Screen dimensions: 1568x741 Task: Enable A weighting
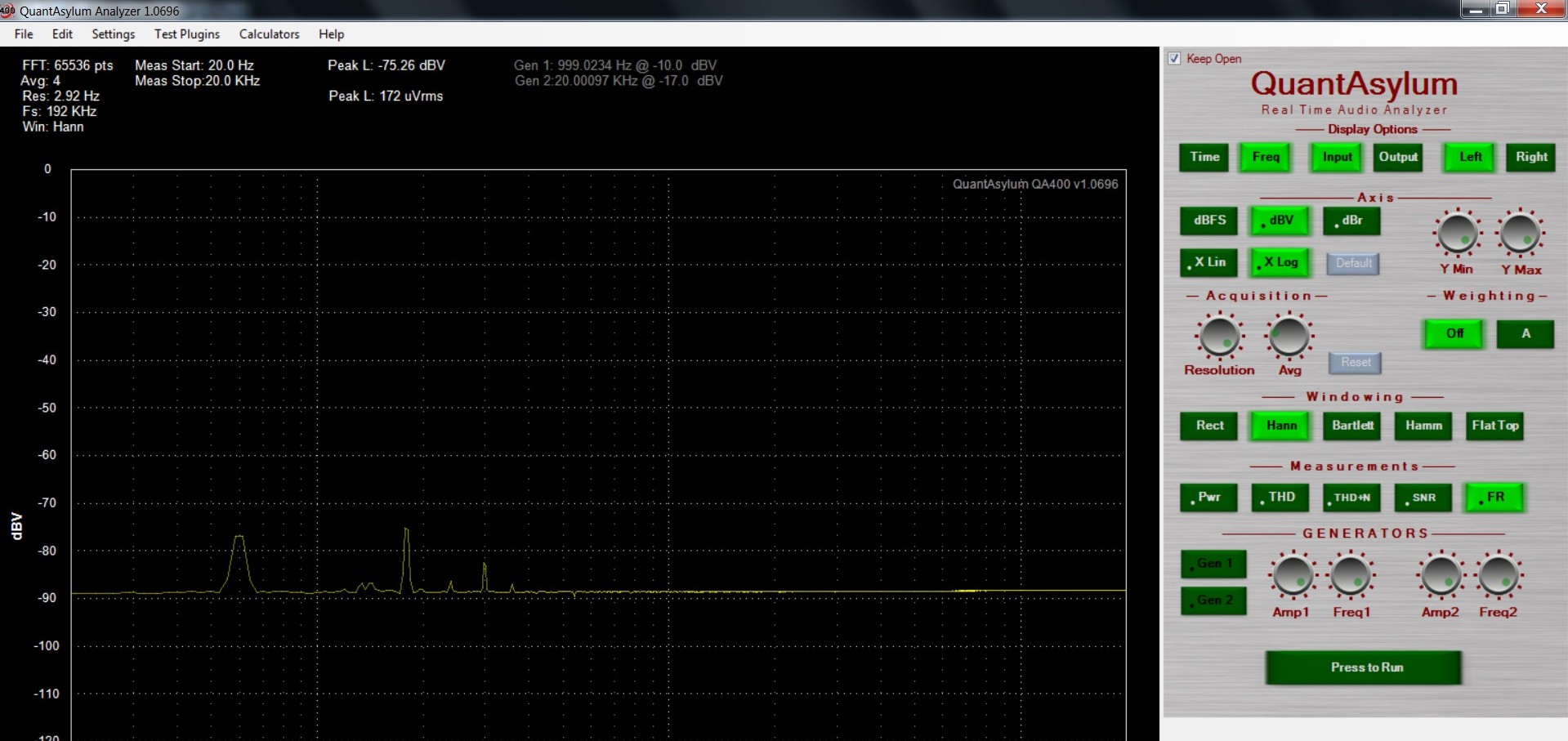1526,333
